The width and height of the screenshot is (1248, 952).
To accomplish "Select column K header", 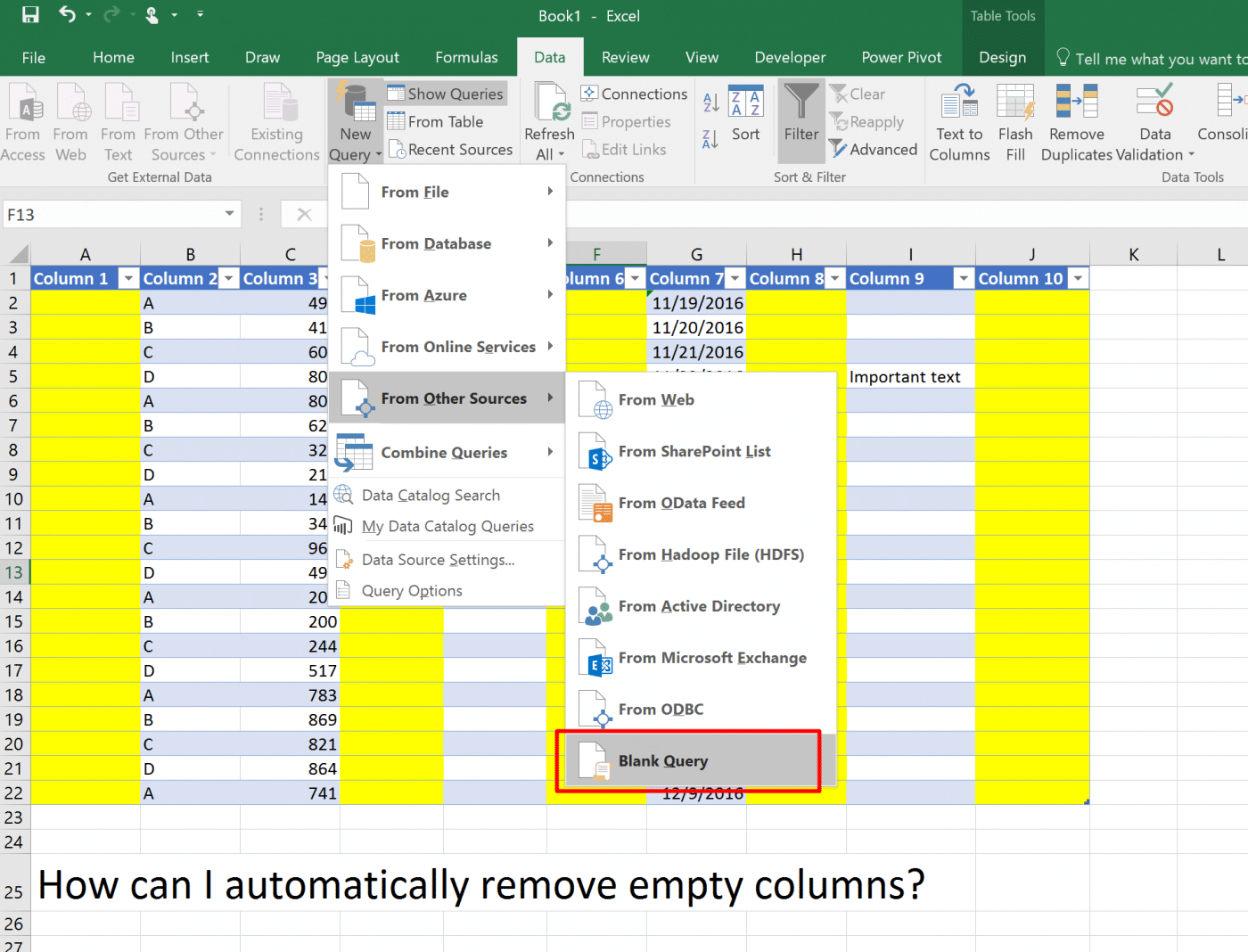I will click(1133, 254).
